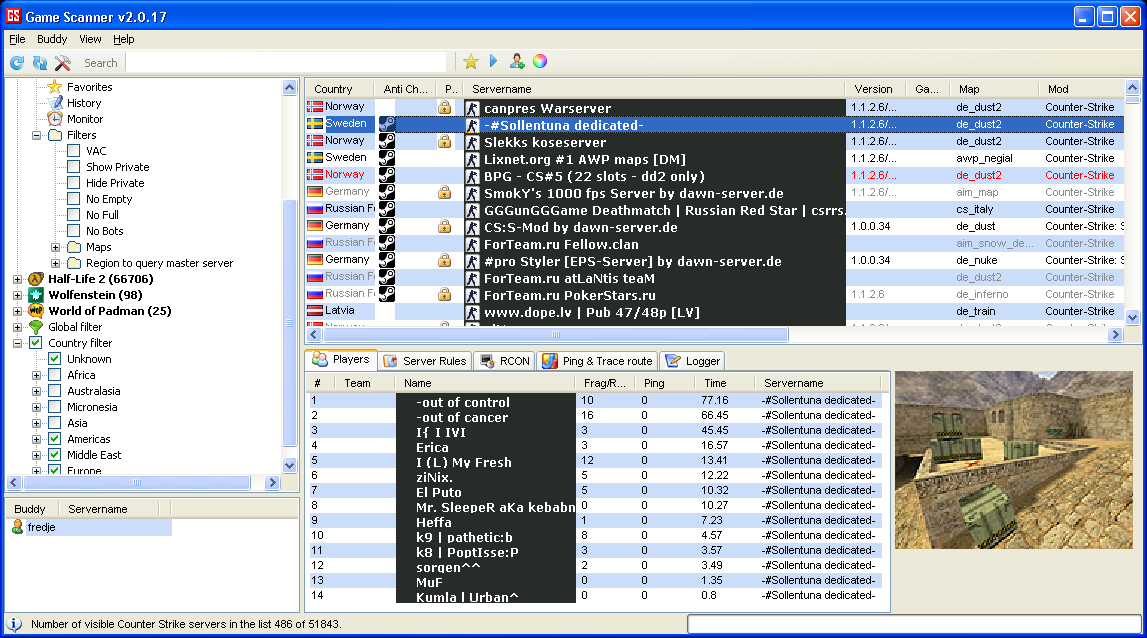Viewport: 1147px width, 638px height.
Task: Open the Help menu
Action: (124, 40)
